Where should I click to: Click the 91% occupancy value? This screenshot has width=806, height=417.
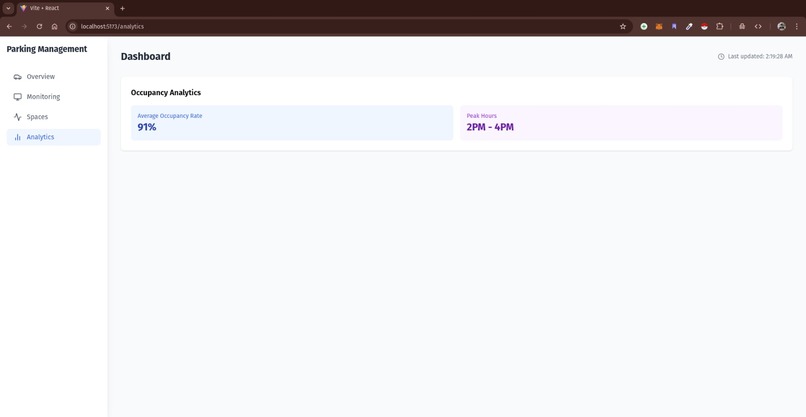tap(146, 127)
